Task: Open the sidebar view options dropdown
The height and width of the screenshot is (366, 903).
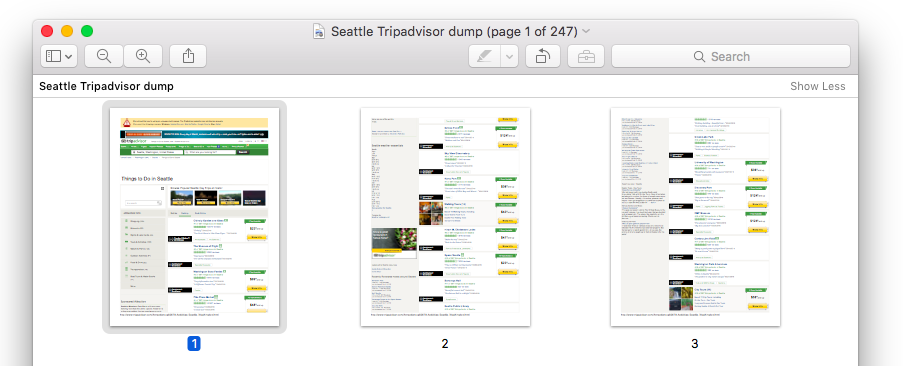Action: [x=59, y=56]
